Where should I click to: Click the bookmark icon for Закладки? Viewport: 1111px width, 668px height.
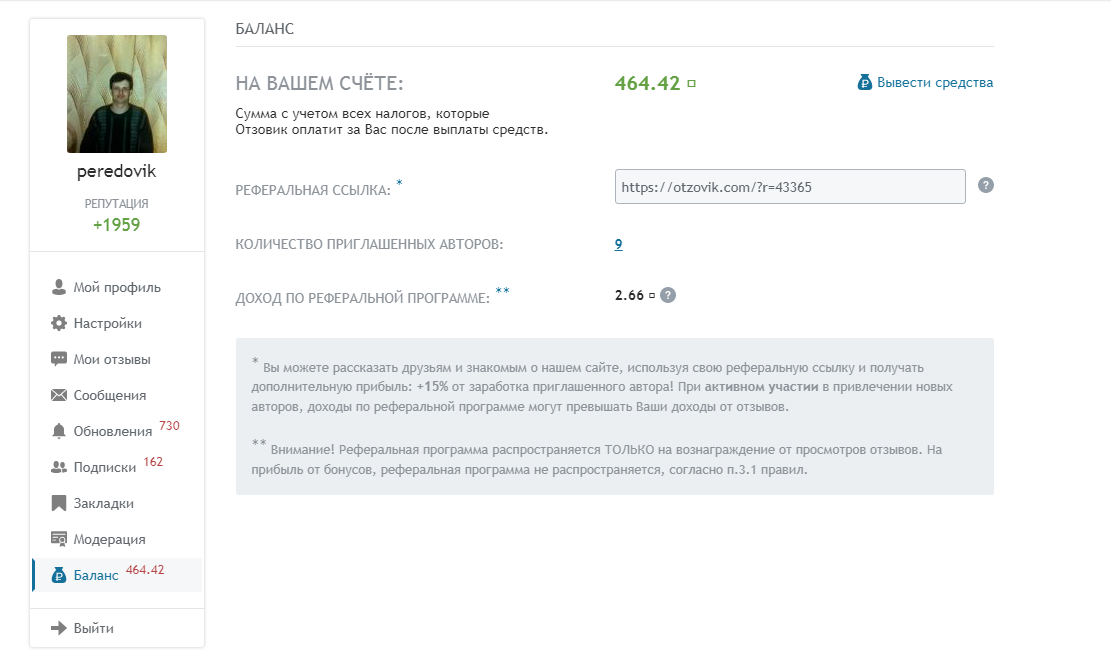pyautogui.click(x=58, y=504)
